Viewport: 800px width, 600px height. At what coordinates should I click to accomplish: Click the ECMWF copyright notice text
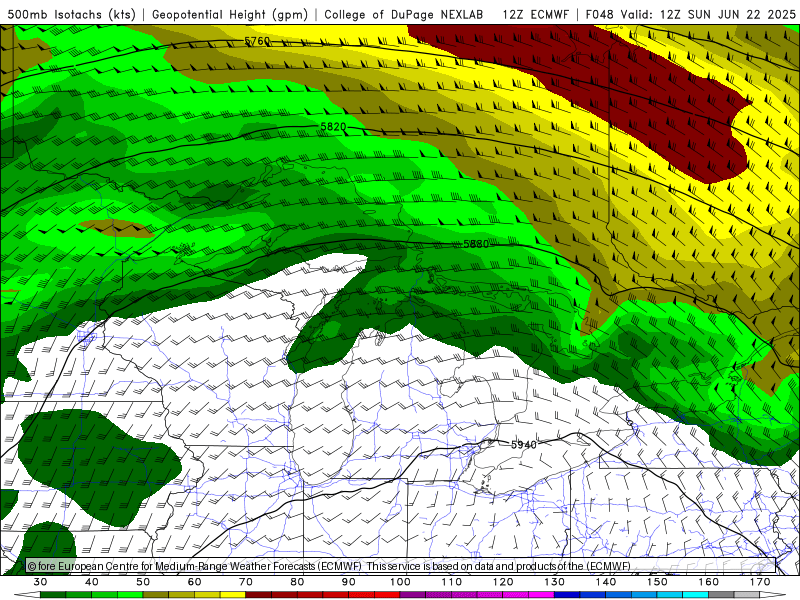point(329,566)
